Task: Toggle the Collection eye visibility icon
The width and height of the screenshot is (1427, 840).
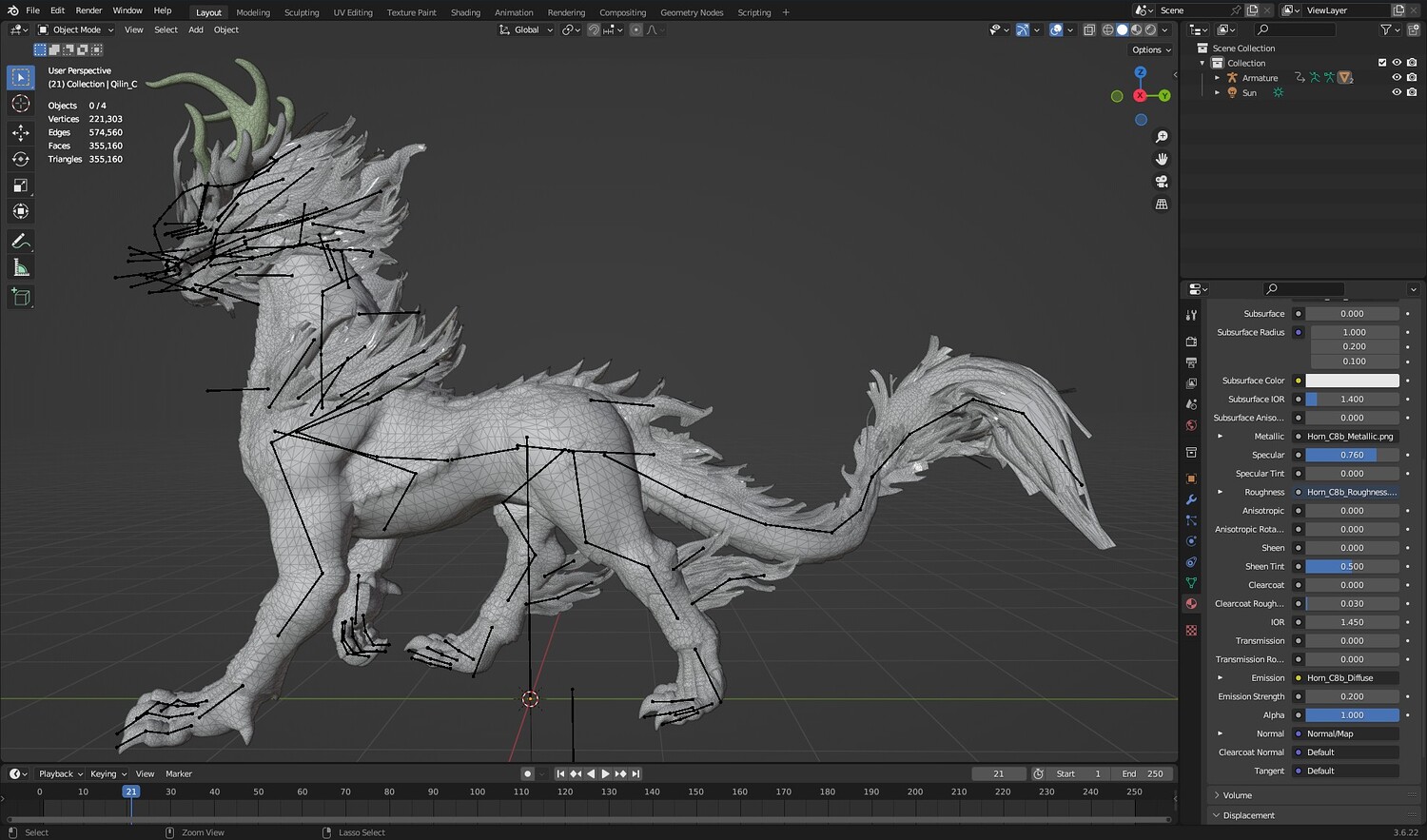Action: tap(1397, 63)
